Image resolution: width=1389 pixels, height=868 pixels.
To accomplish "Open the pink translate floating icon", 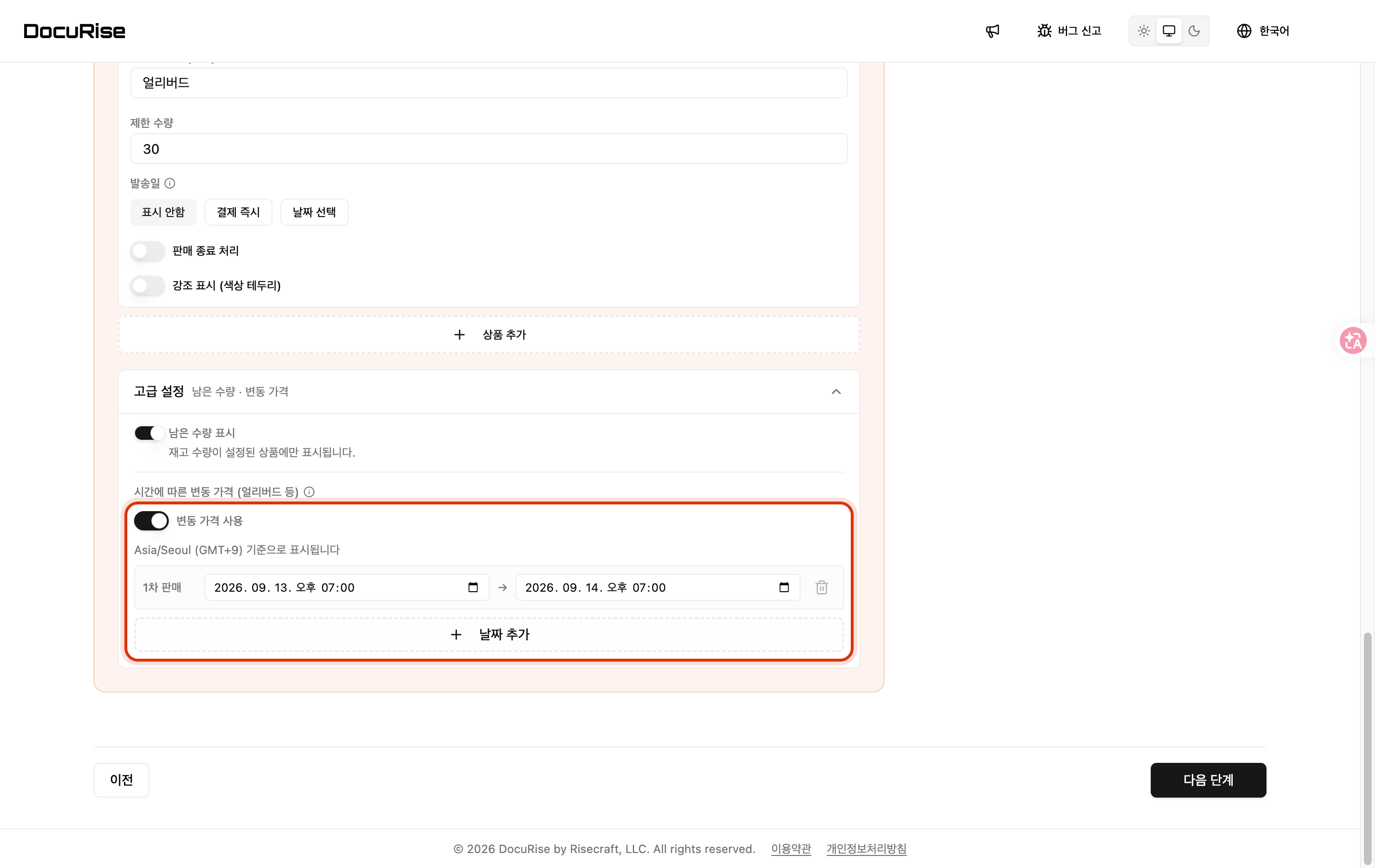I will pos(1353,340).
